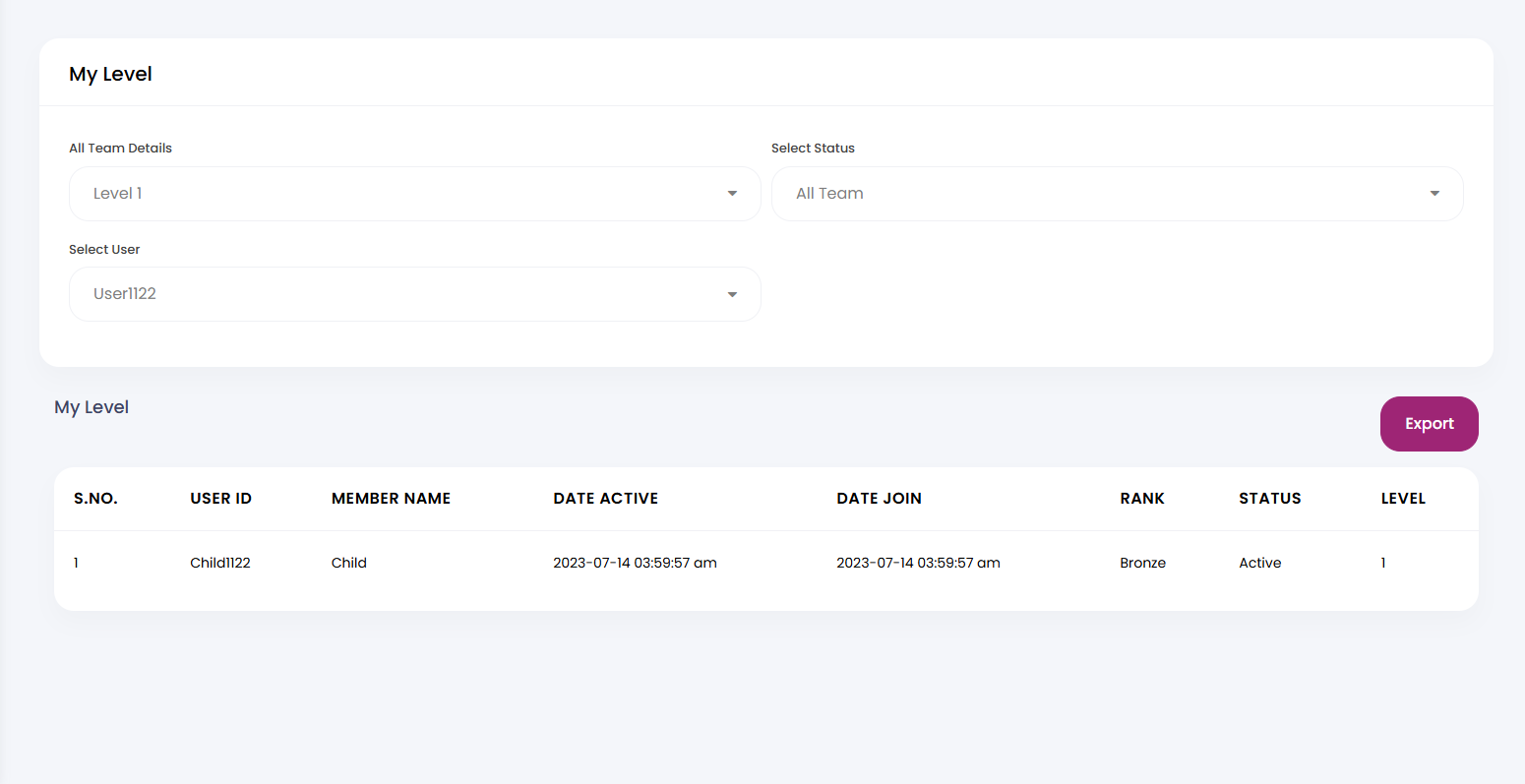Click the caret arrow in the User1122 field
The height and width of the screenshot is (784, 1525).
click(732, 295)
